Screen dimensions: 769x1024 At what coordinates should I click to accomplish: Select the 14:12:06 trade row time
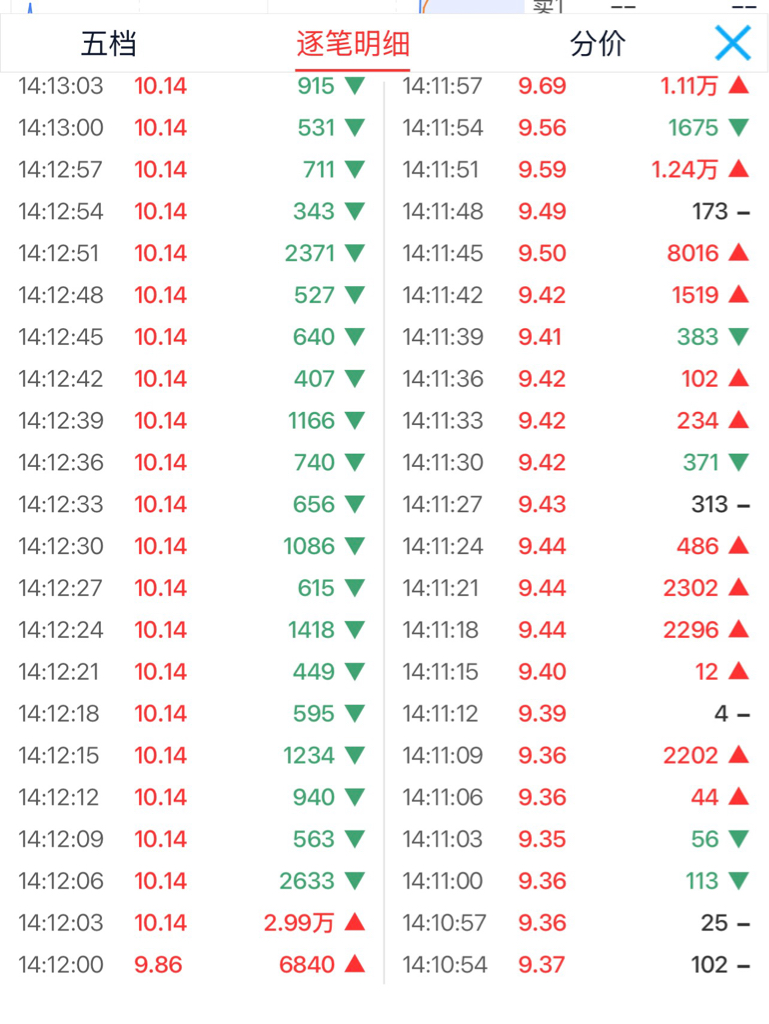click(x=60, y=881)
